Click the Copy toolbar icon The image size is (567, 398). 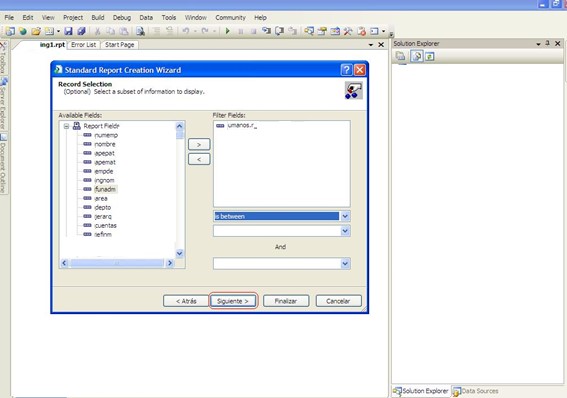tap(111, 31)
